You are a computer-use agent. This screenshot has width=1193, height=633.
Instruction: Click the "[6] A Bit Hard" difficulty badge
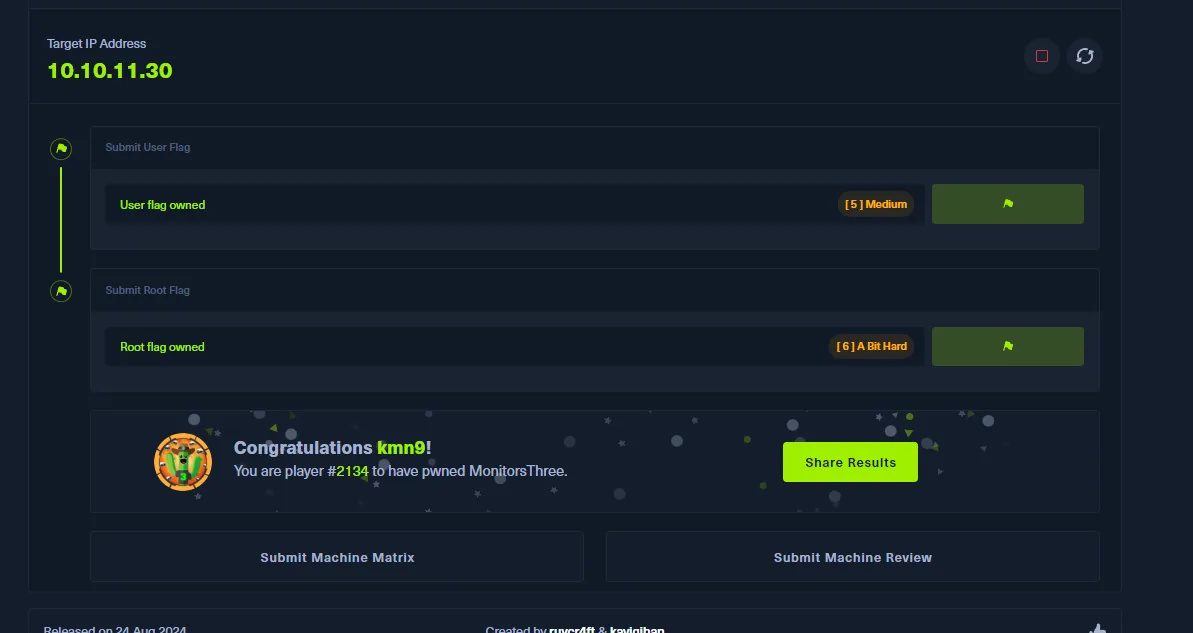(871, 346)
